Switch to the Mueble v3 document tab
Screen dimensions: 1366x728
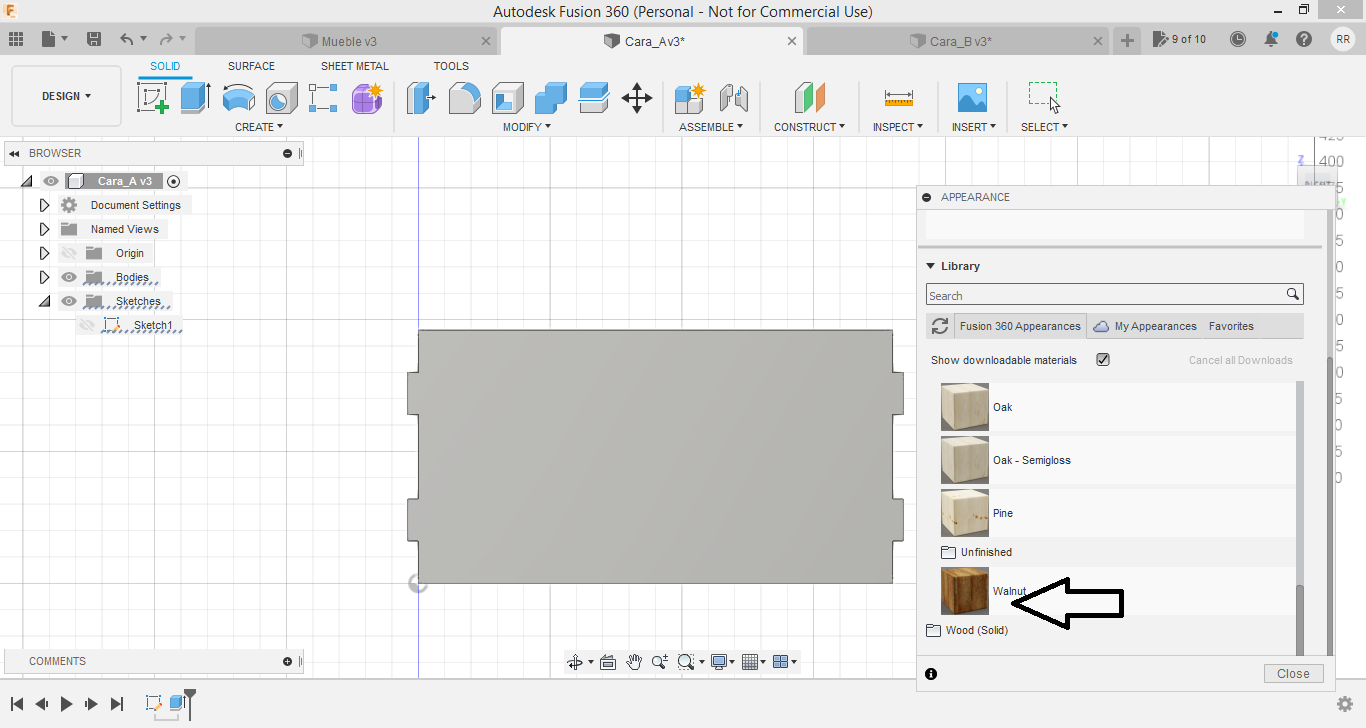point(348,41)
